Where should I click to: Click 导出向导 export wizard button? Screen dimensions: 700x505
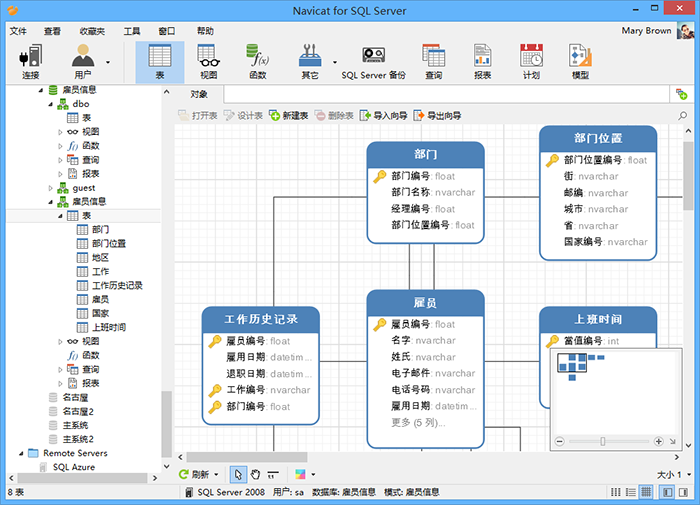(438, 116)
